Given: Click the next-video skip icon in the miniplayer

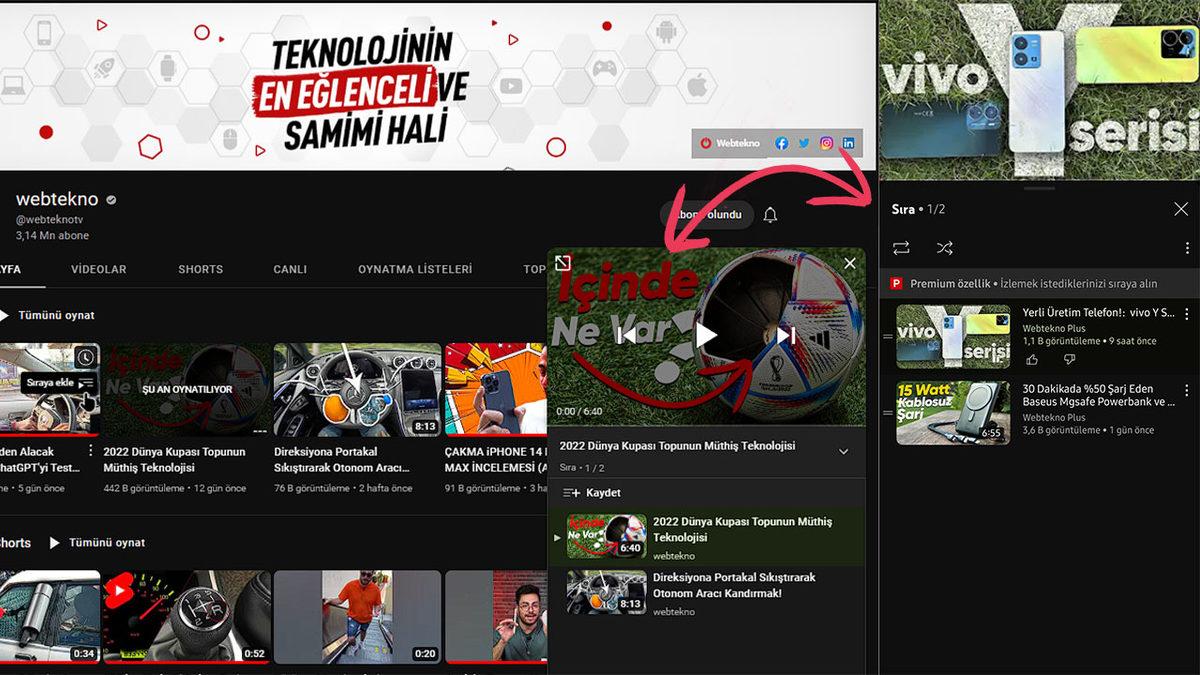Looking at the screenshot, I should coord(784,335).
